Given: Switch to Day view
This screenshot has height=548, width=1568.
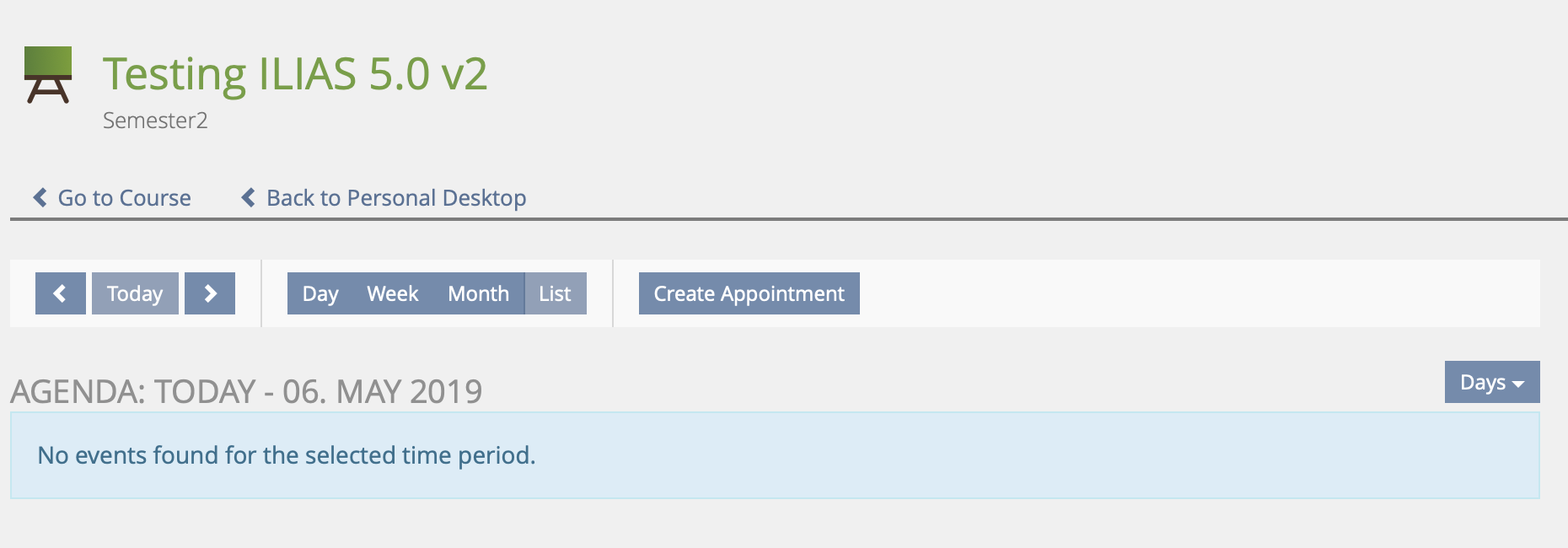Looking at the screenshot, I should pos(320,293).
